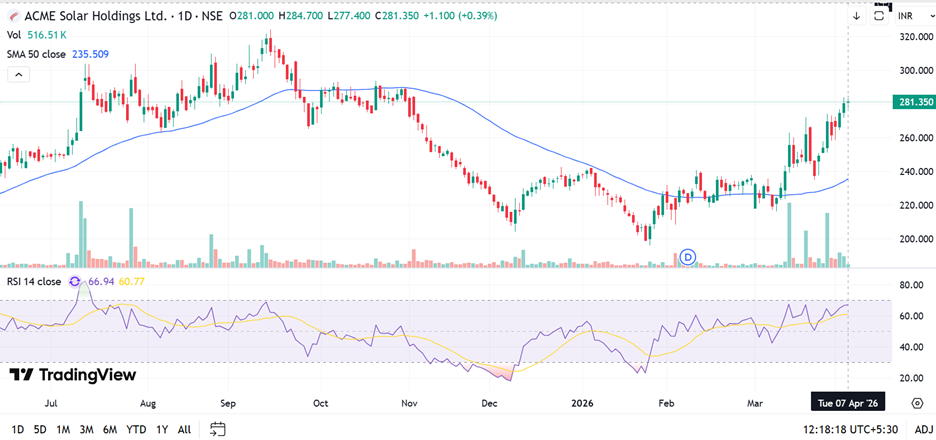The height and width of the screenshot is (440, 936).
Task: Click the Vol indicator label
Action: [x=14, y=35]
